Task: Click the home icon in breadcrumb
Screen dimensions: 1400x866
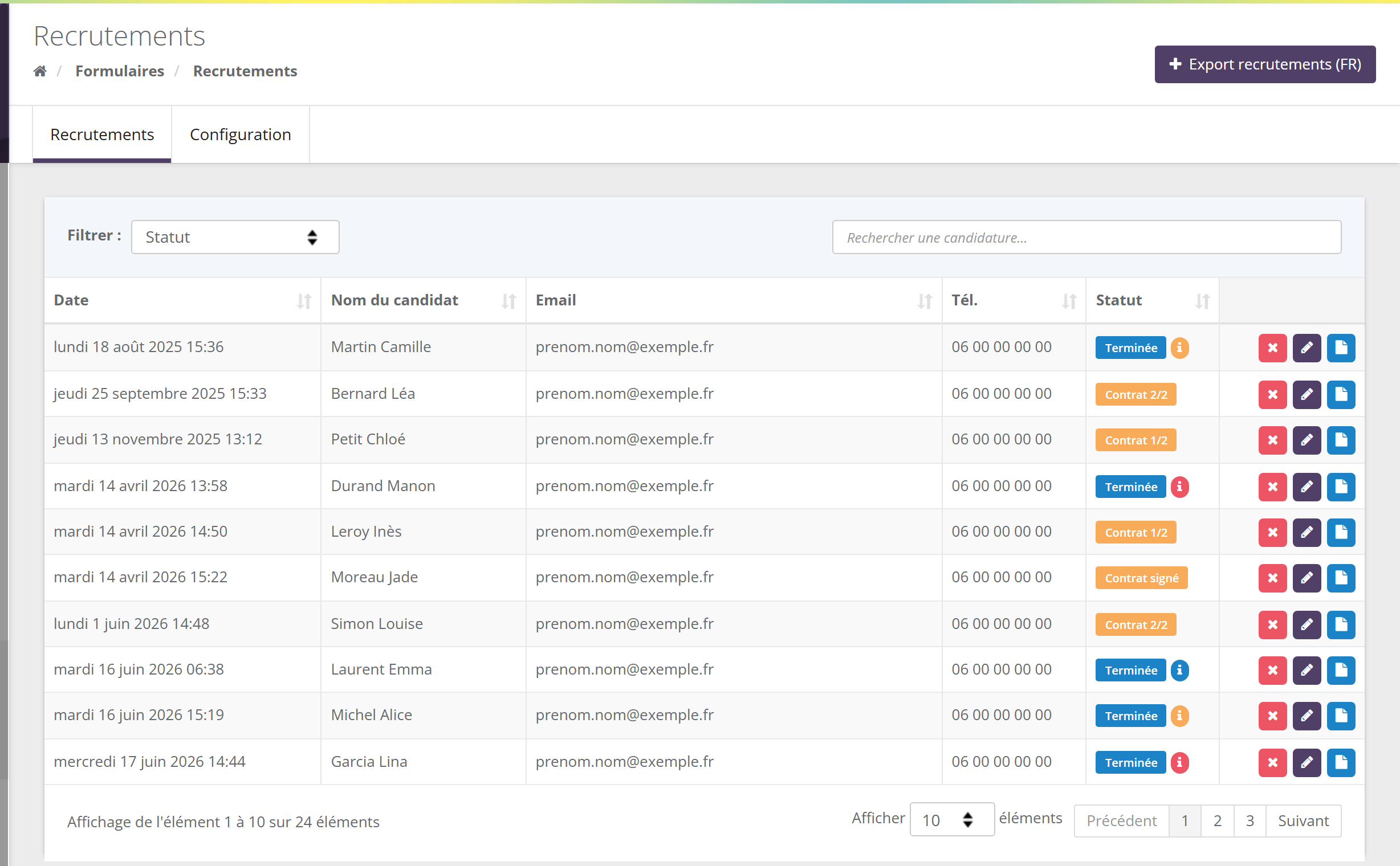Action: click(40, 71)
